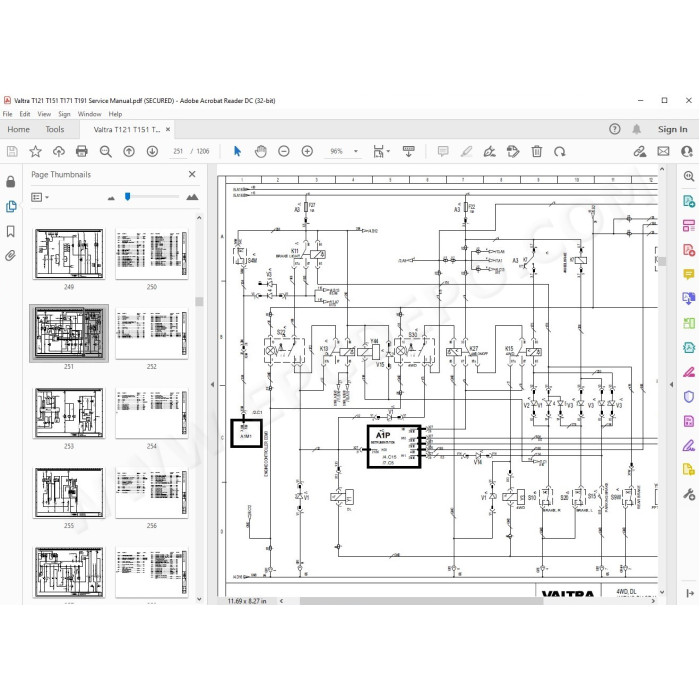Click the Save file icon

12,151
